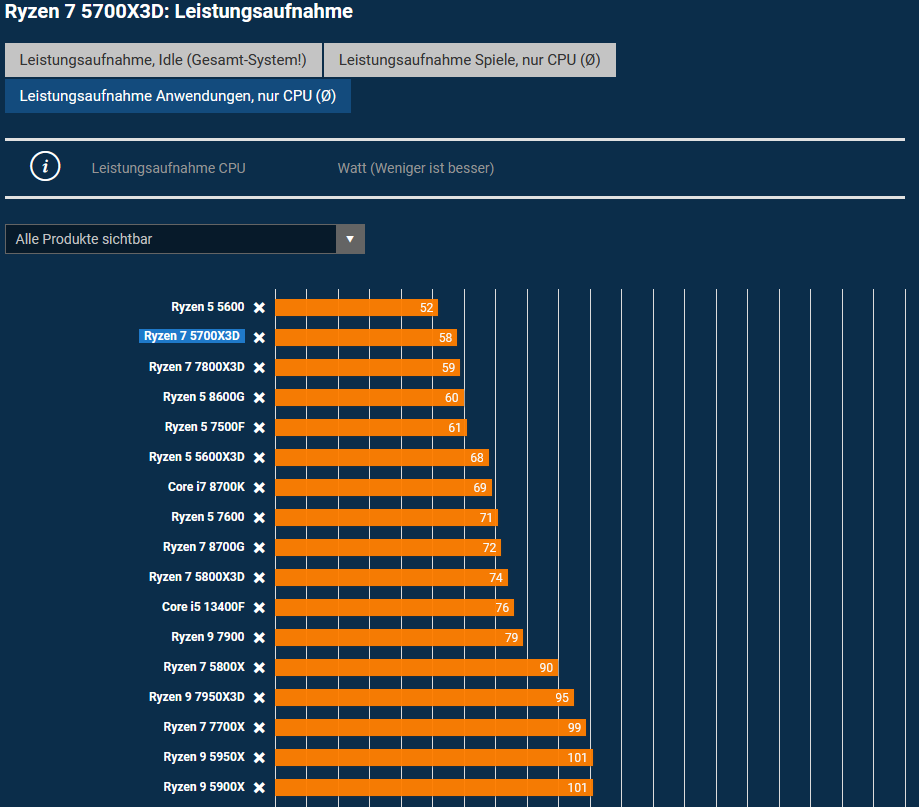Screen dimensions: 919x807
Task: Remove Ryzen 7 7700X using its X icon
Action: click(x=259, y=727)
